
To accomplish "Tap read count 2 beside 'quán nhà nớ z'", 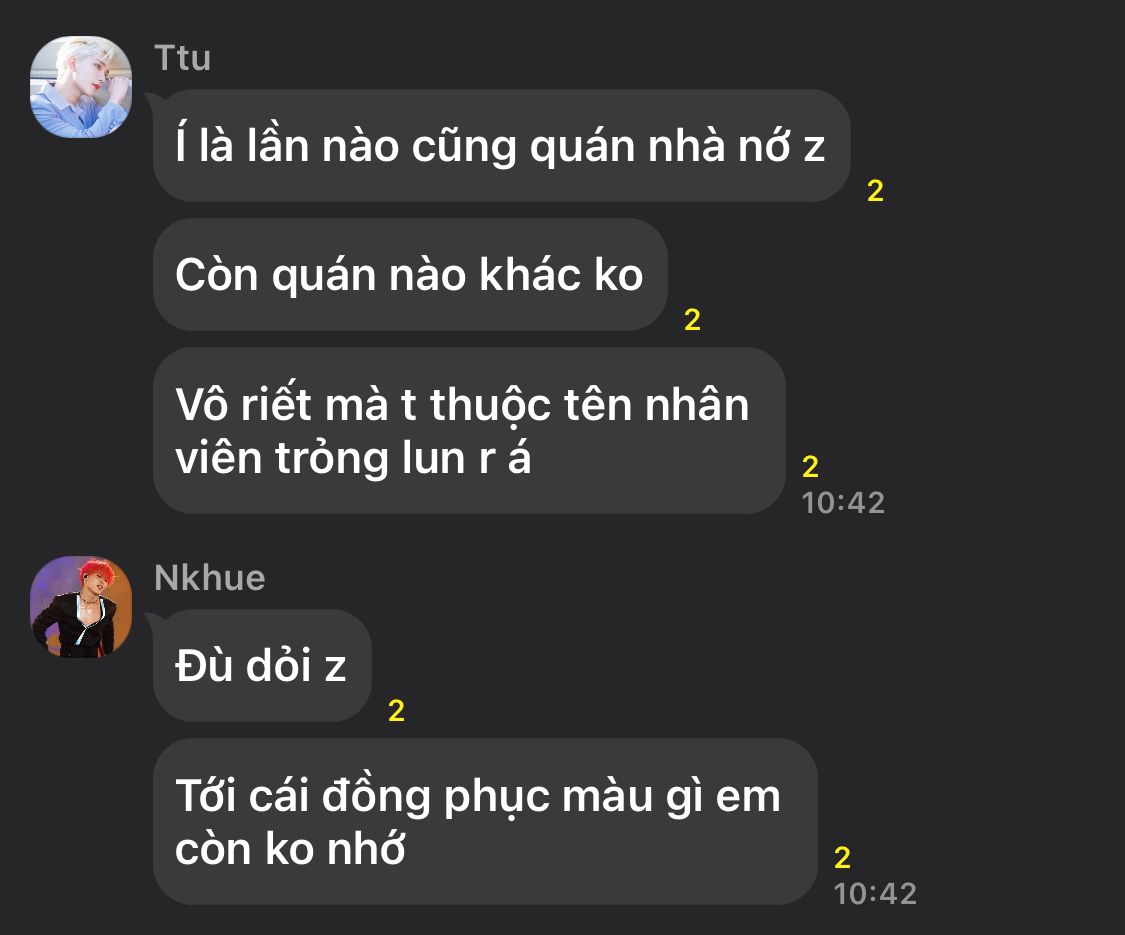I will click(x=875, y=191).
